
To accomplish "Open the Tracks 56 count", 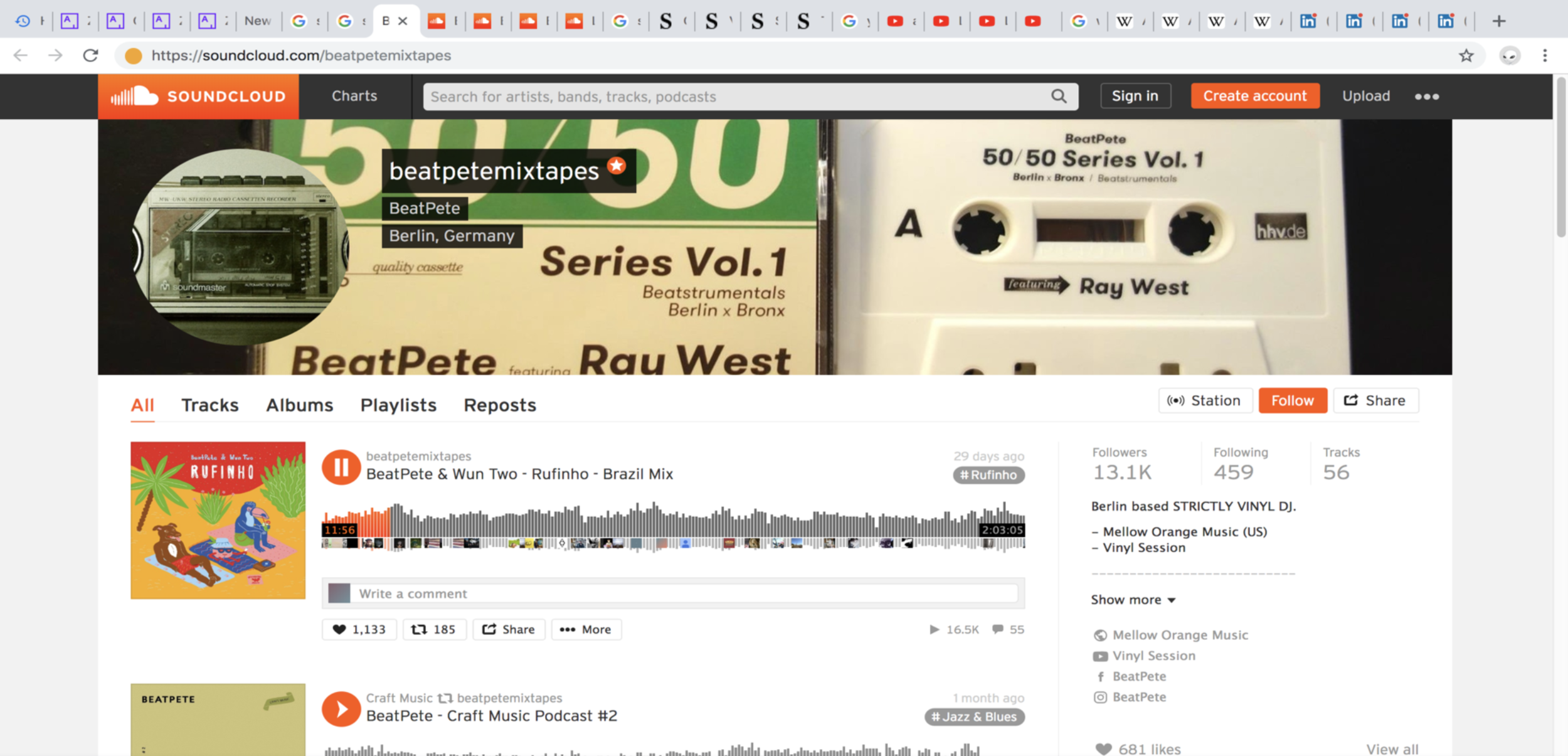I will click(x=1341, y=464).
